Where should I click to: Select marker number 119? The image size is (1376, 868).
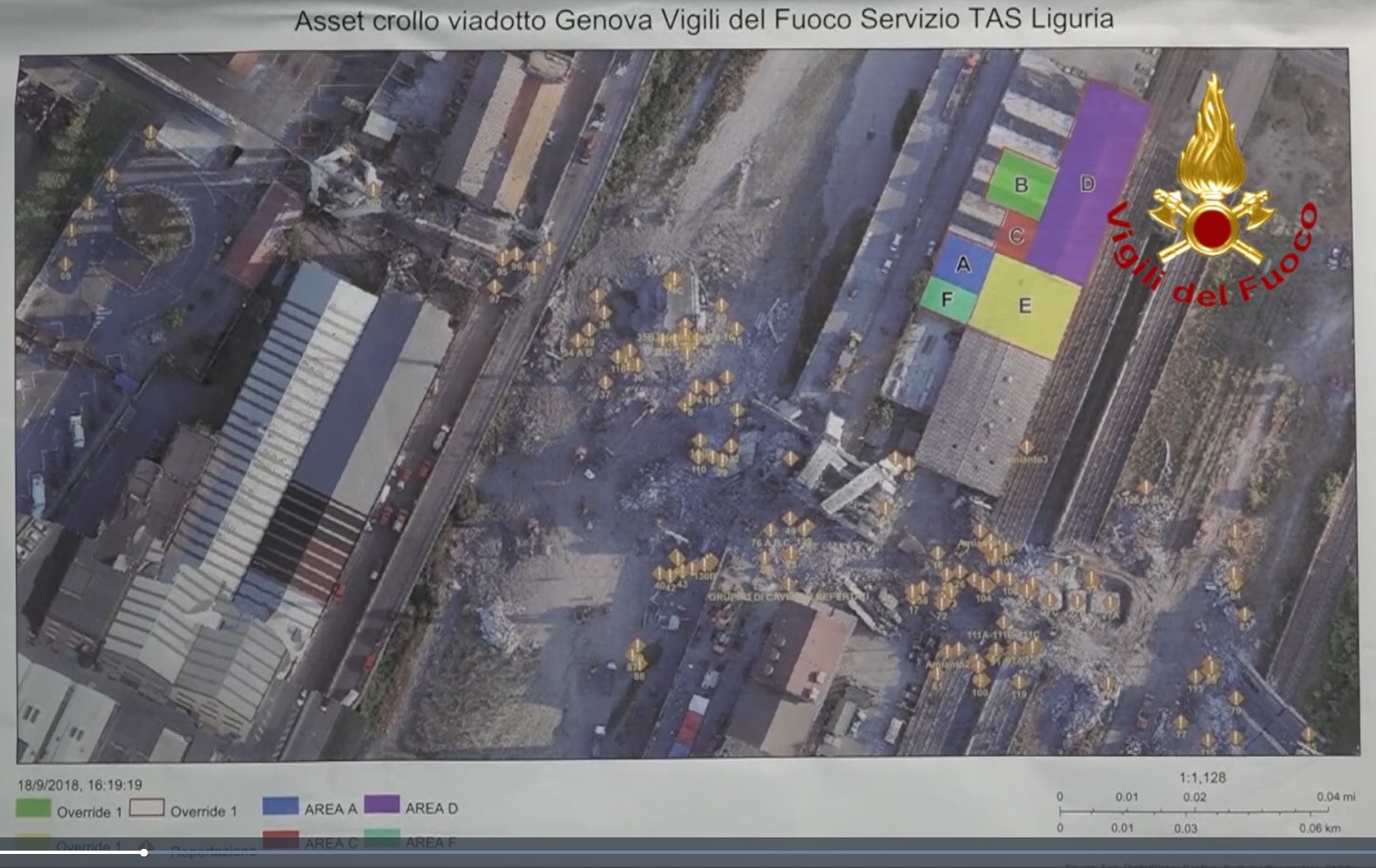1019,683
